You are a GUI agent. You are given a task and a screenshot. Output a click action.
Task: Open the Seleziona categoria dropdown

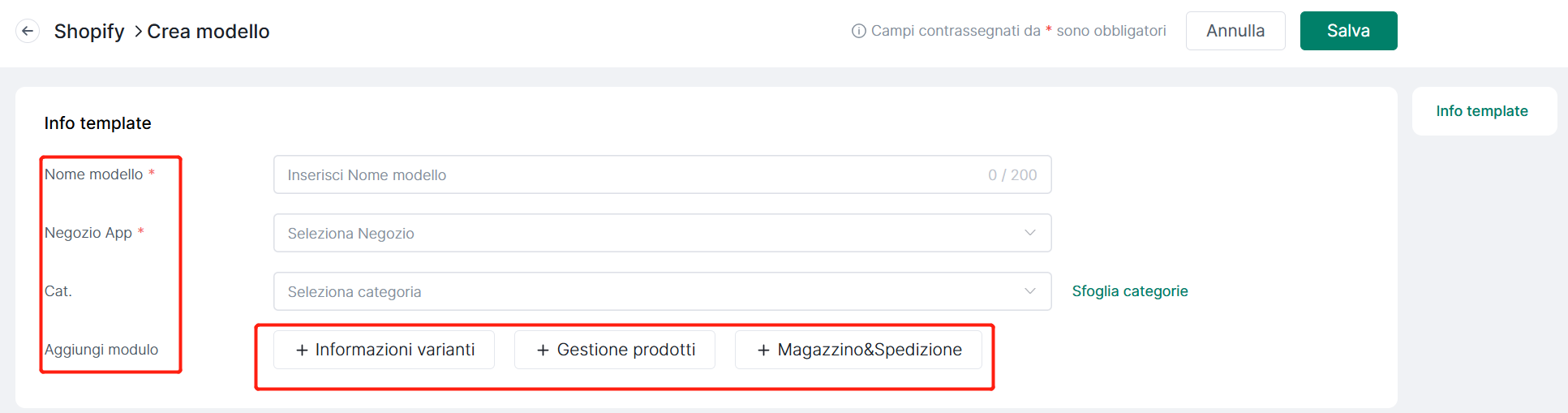point(662,291)
